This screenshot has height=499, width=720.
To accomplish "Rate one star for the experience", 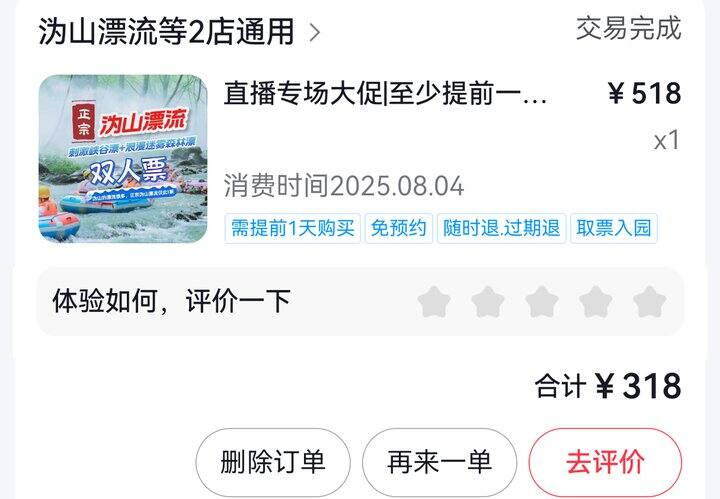I will tap(434, 302).
